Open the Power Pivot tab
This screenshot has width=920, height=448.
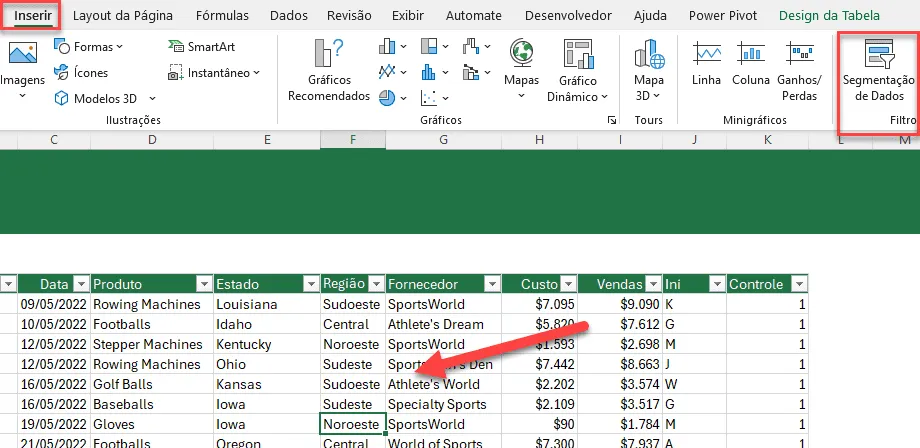pos(723,16)
